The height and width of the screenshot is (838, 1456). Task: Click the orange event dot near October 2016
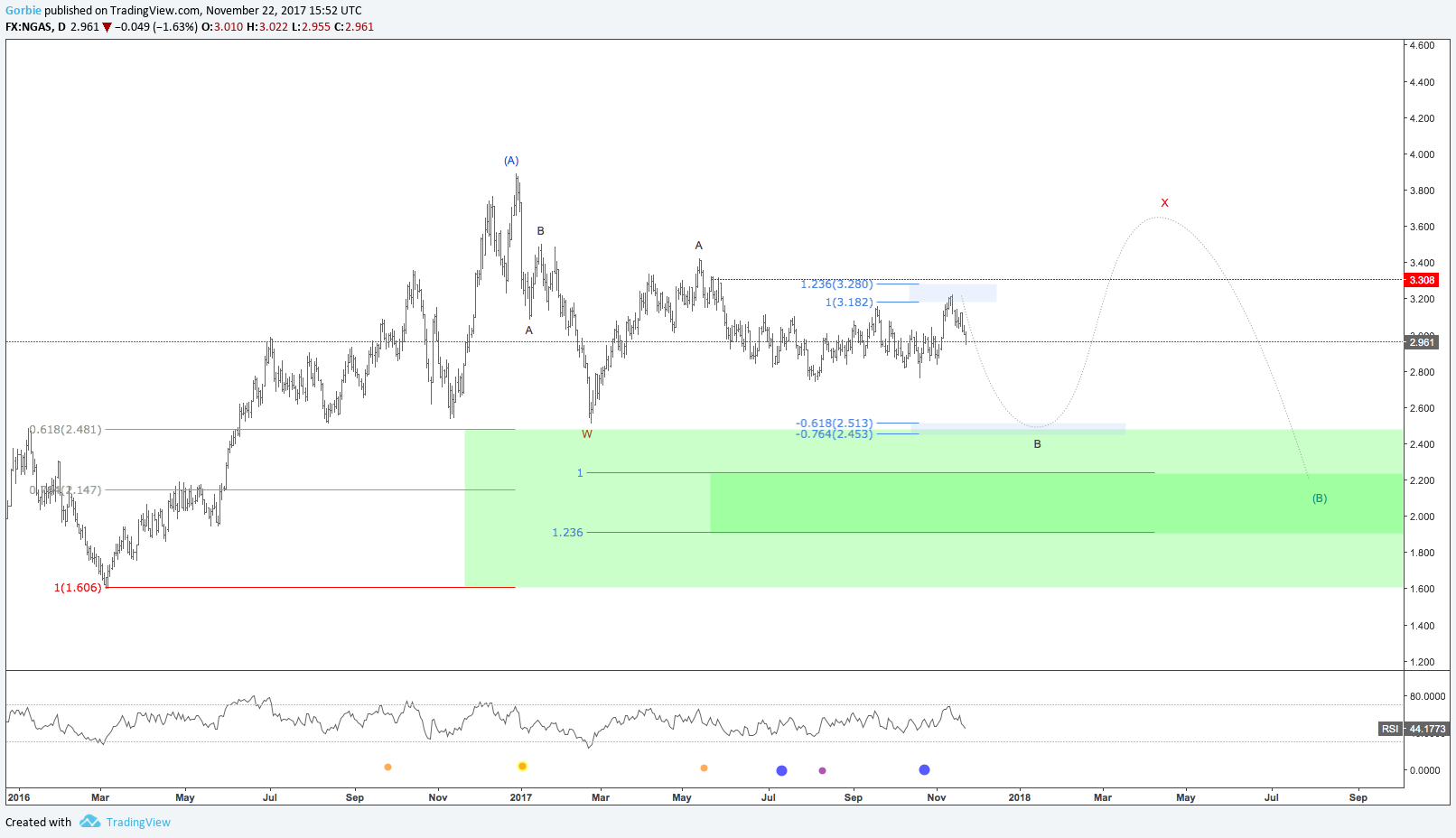[387, 767]
